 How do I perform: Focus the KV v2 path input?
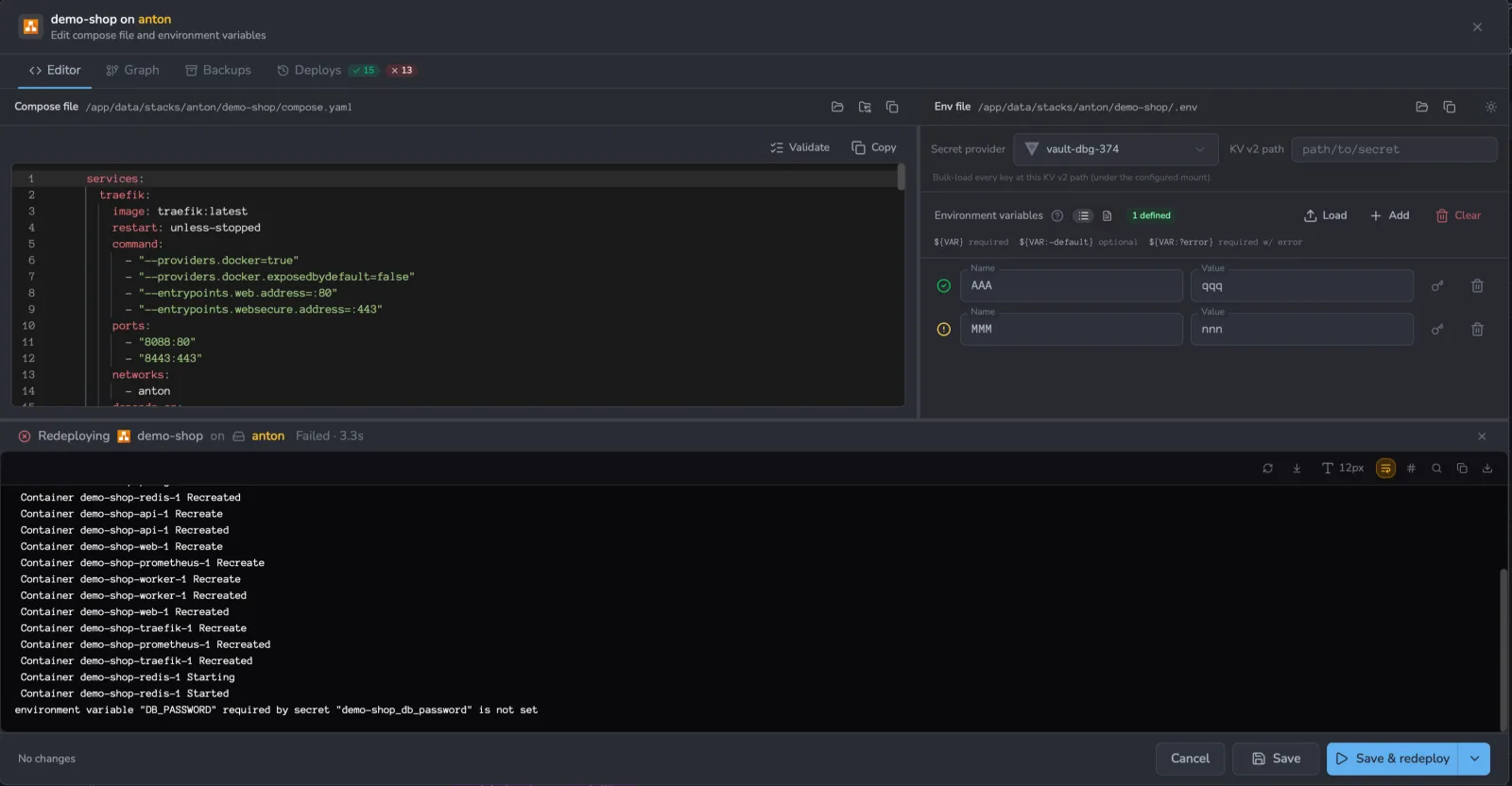coord(1394,149)
